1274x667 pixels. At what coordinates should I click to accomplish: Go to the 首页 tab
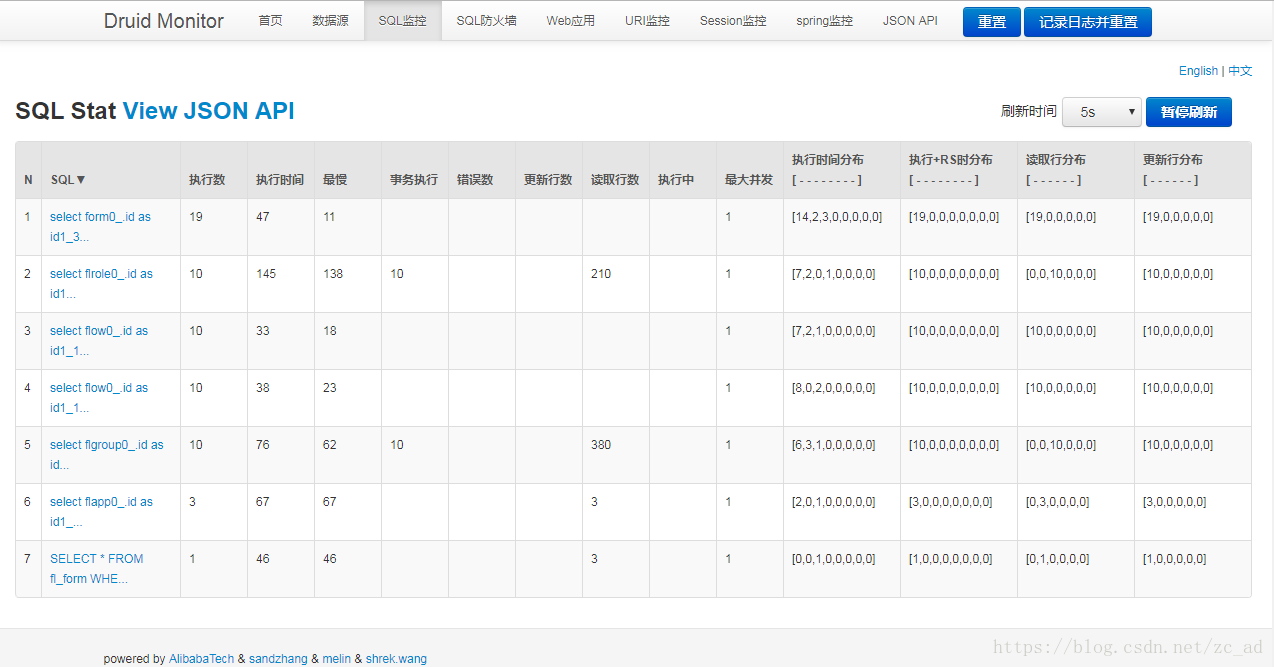point(270,20)
